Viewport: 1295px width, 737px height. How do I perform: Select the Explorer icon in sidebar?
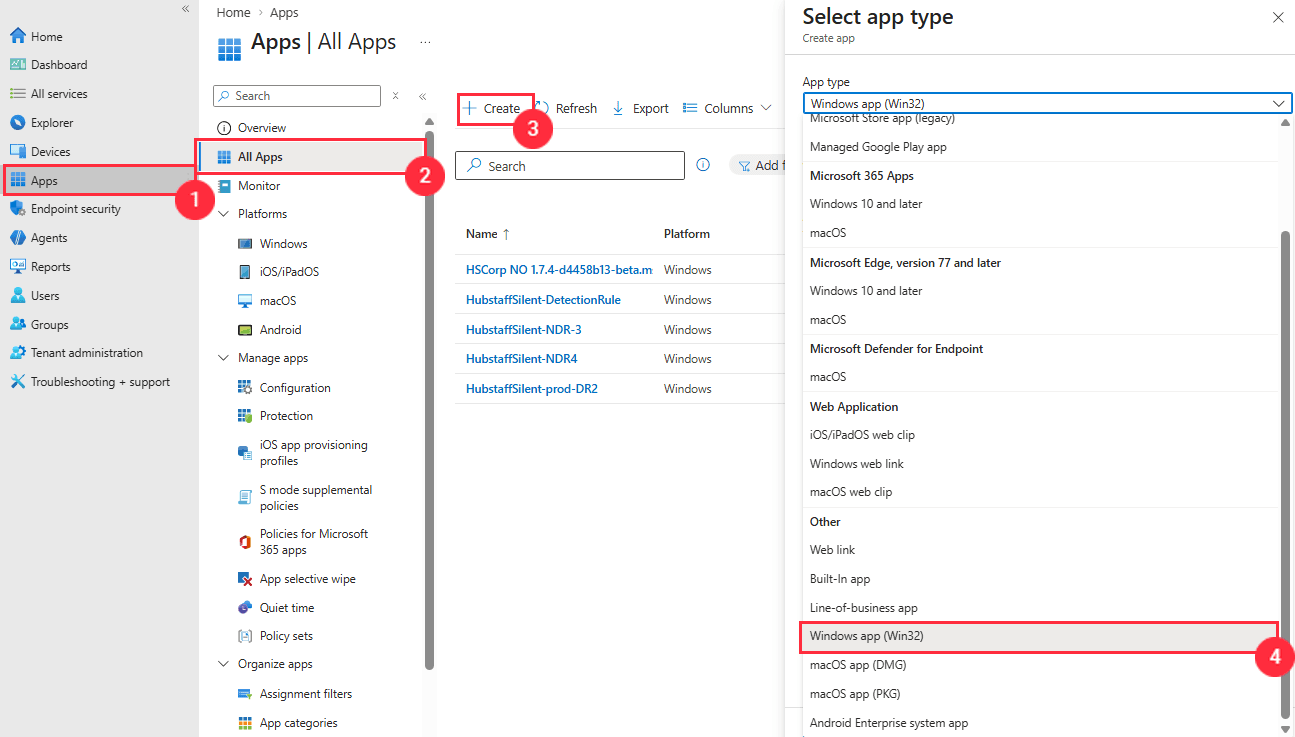pos(17,123)
